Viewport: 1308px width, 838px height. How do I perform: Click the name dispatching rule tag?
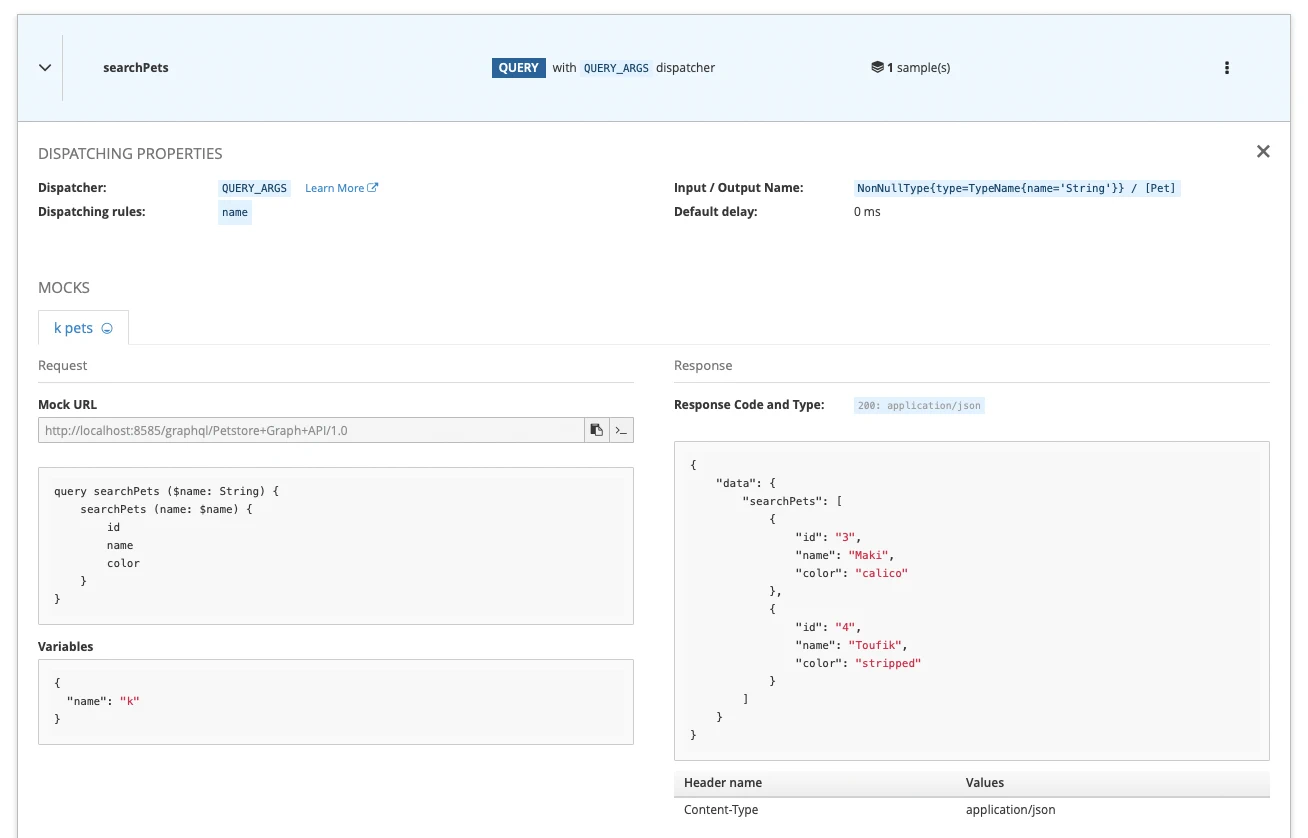[x=235, y=212]
